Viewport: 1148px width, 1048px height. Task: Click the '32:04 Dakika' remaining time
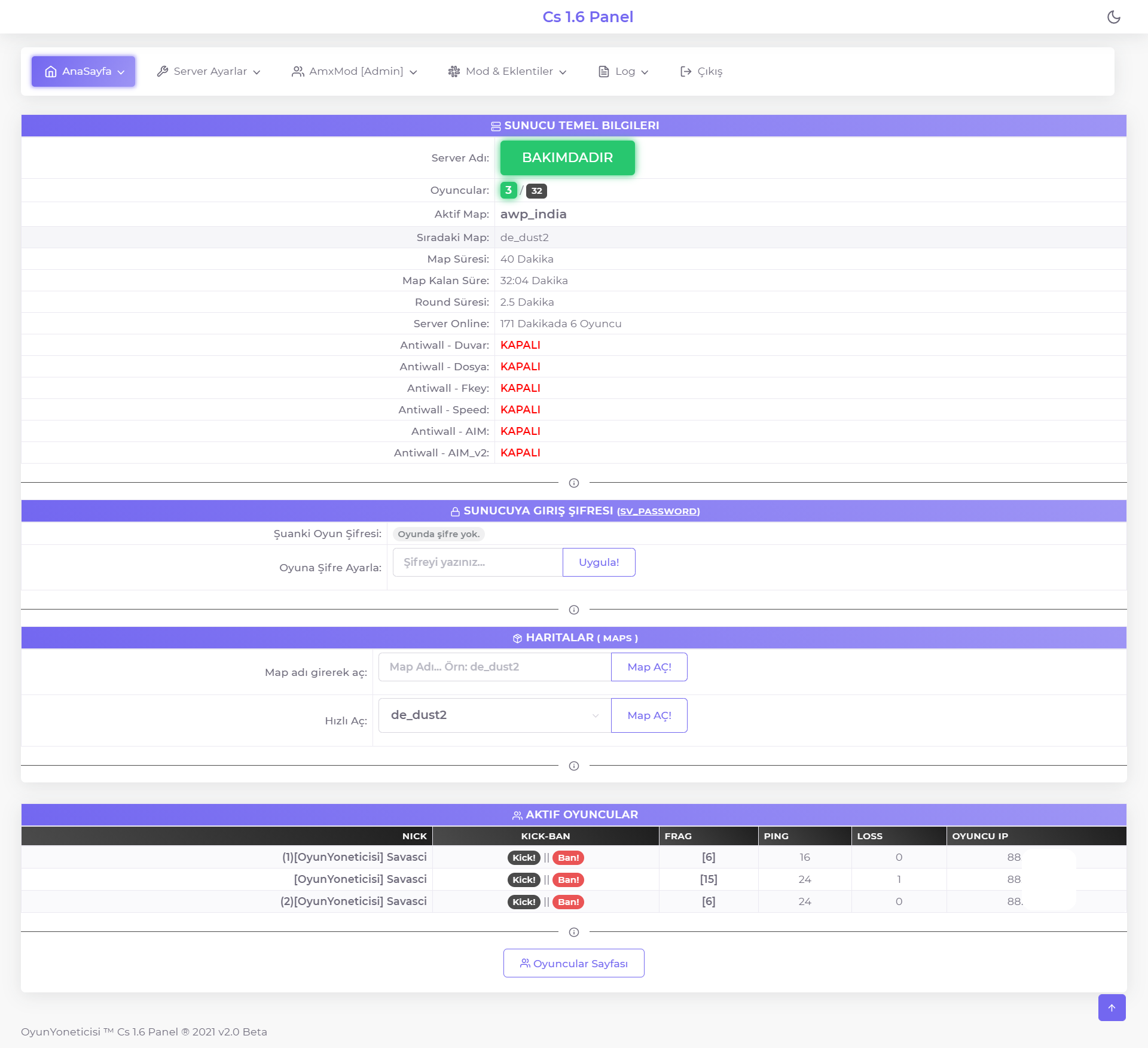[x=534, y=281]
